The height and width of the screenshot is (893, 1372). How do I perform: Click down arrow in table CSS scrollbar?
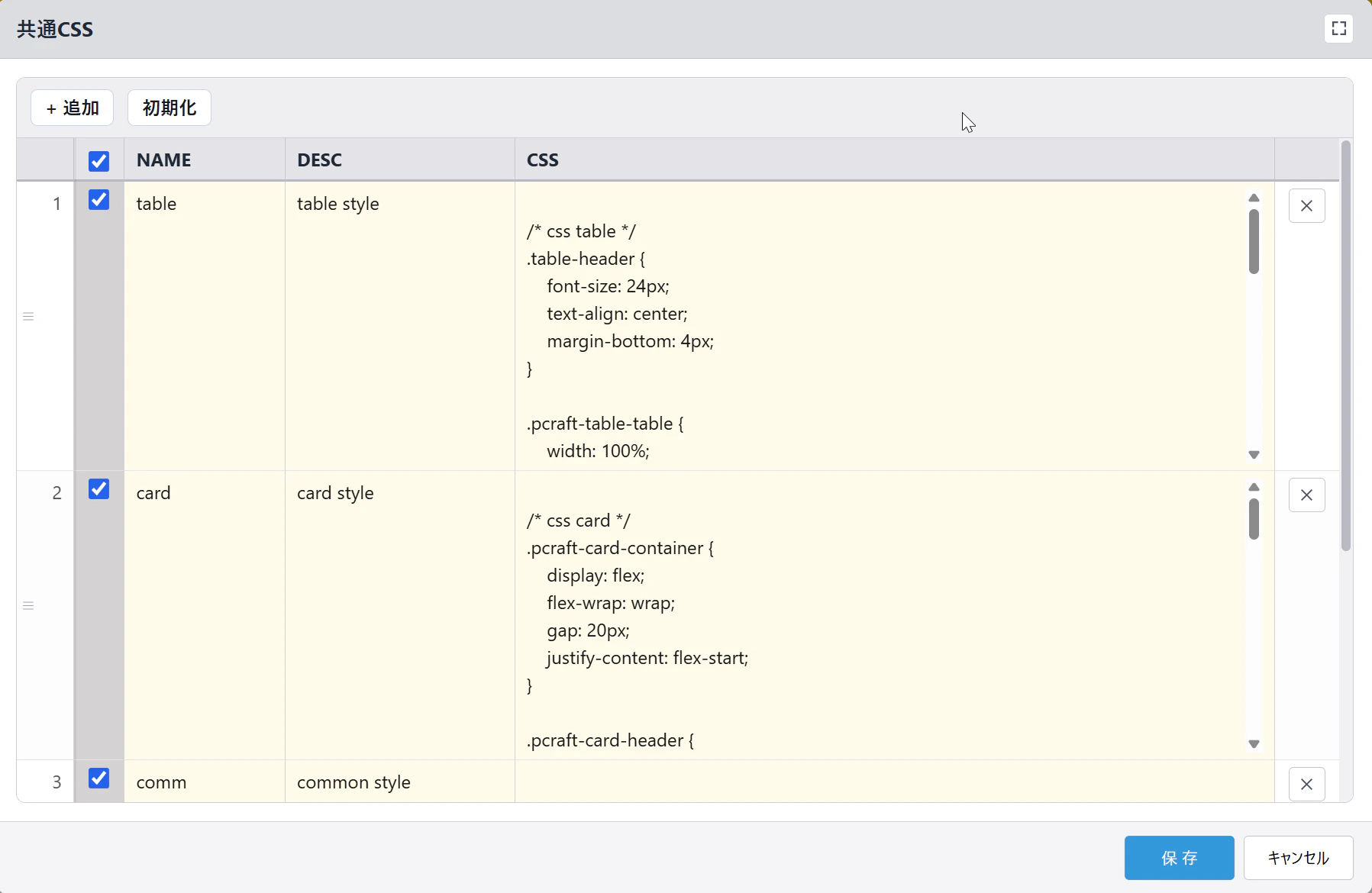1254,454
